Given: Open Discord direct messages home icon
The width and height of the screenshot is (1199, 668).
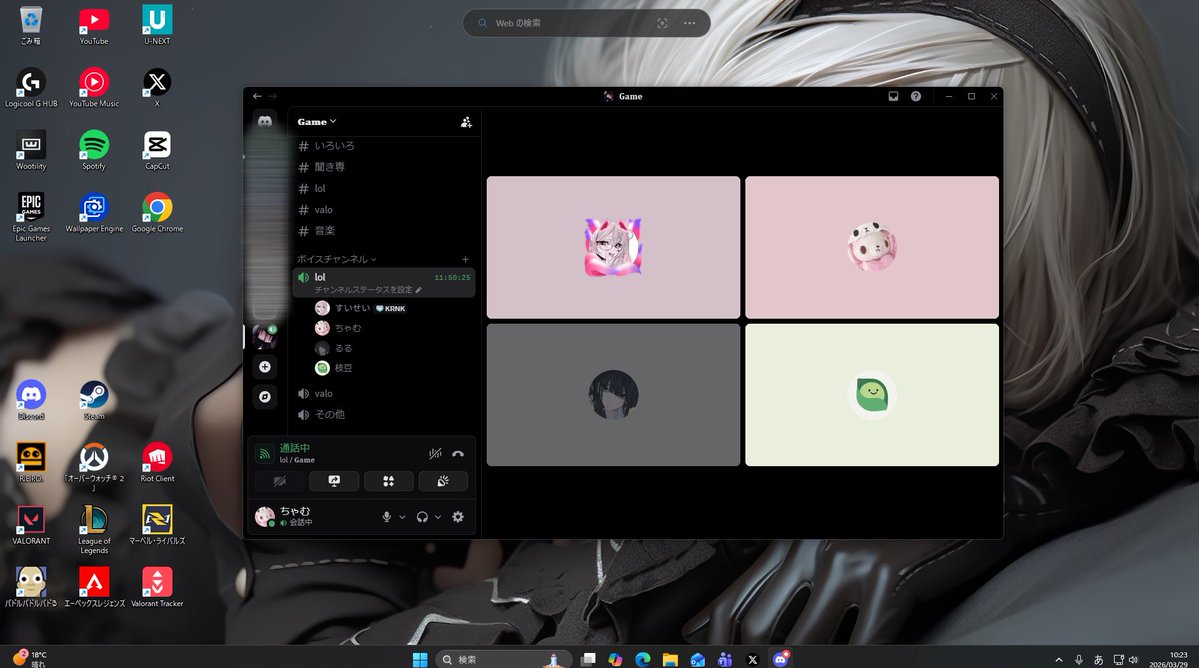Looking at the screenshot, I should click(265, 122).
